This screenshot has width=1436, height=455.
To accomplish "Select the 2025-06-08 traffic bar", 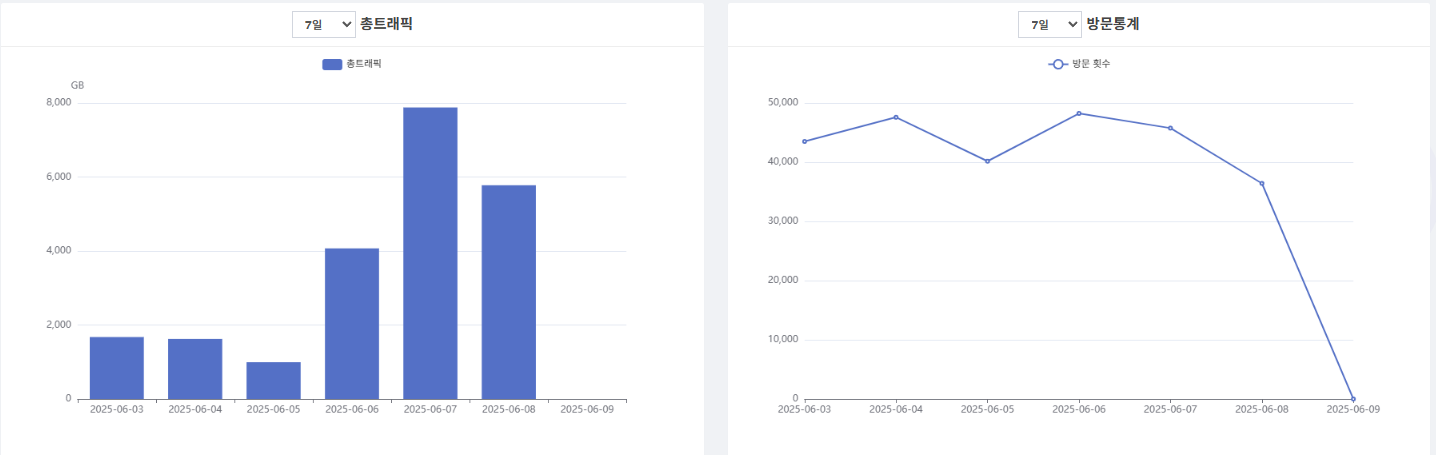I will (x=508, y=291).
